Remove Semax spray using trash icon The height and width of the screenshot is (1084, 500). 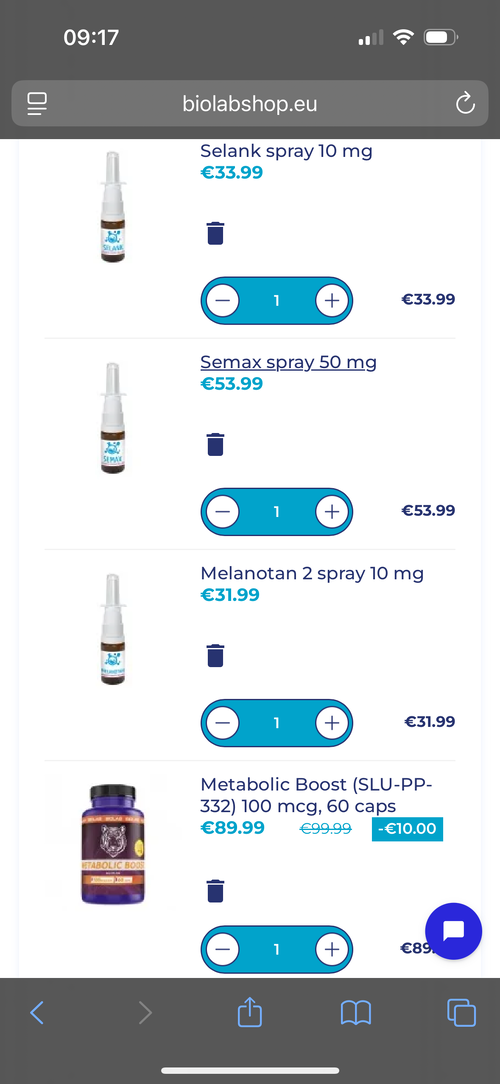point(216,444)
